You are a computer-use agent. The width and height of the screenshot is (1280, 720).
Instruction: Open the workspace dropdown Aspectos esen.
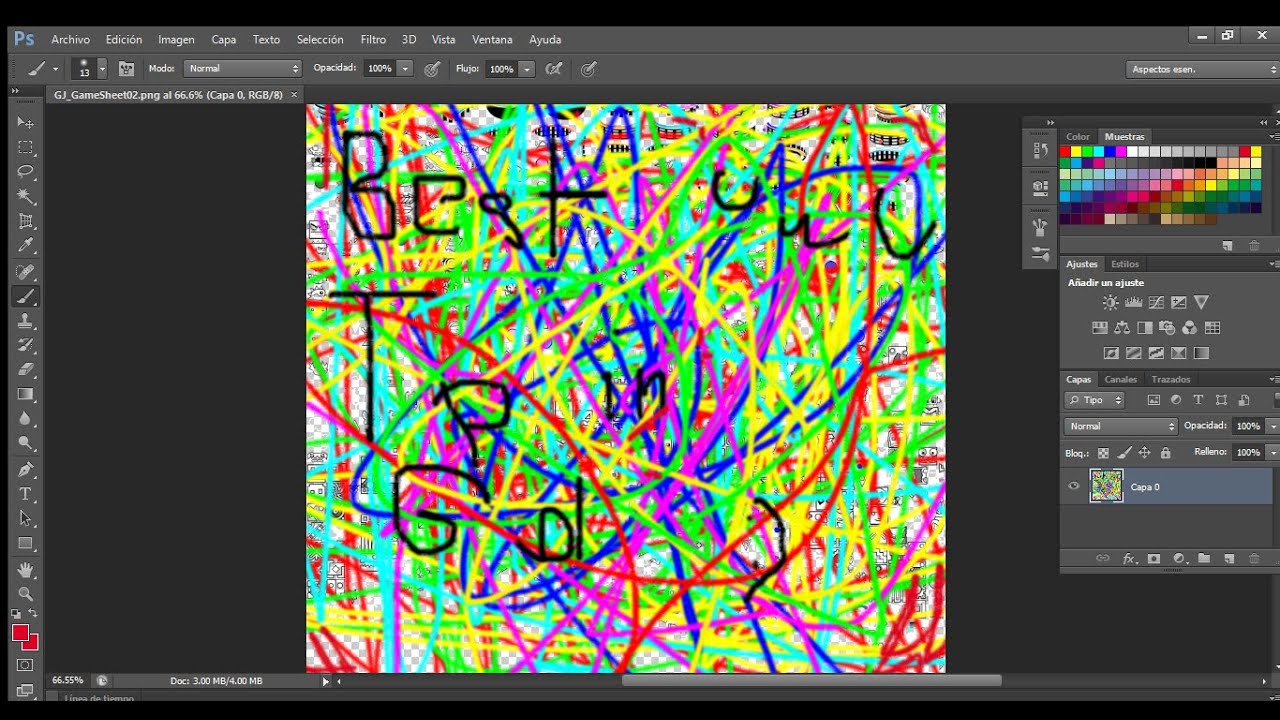click(x=1202, y=69)
